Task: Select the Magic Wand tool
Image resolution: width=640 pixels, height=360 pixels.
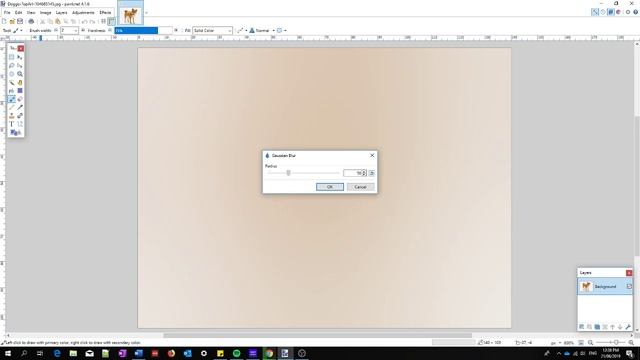Action: (12, 82)
